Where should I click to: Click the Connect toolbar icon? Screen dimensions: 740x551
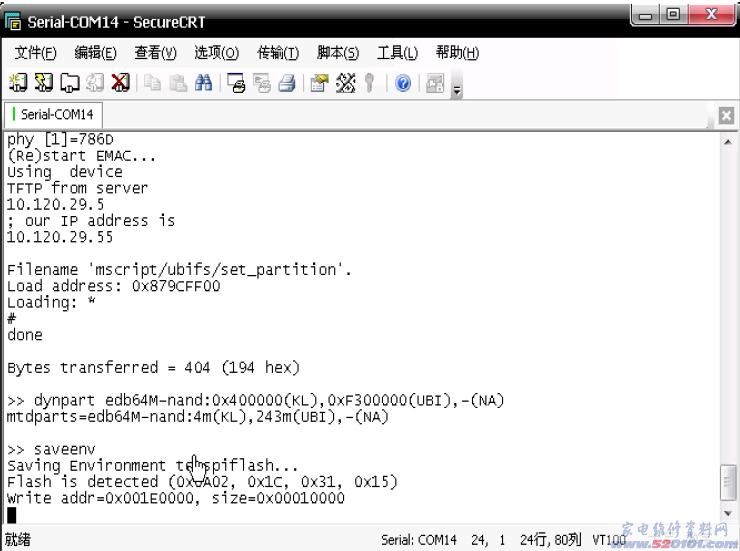pos(17,85)
